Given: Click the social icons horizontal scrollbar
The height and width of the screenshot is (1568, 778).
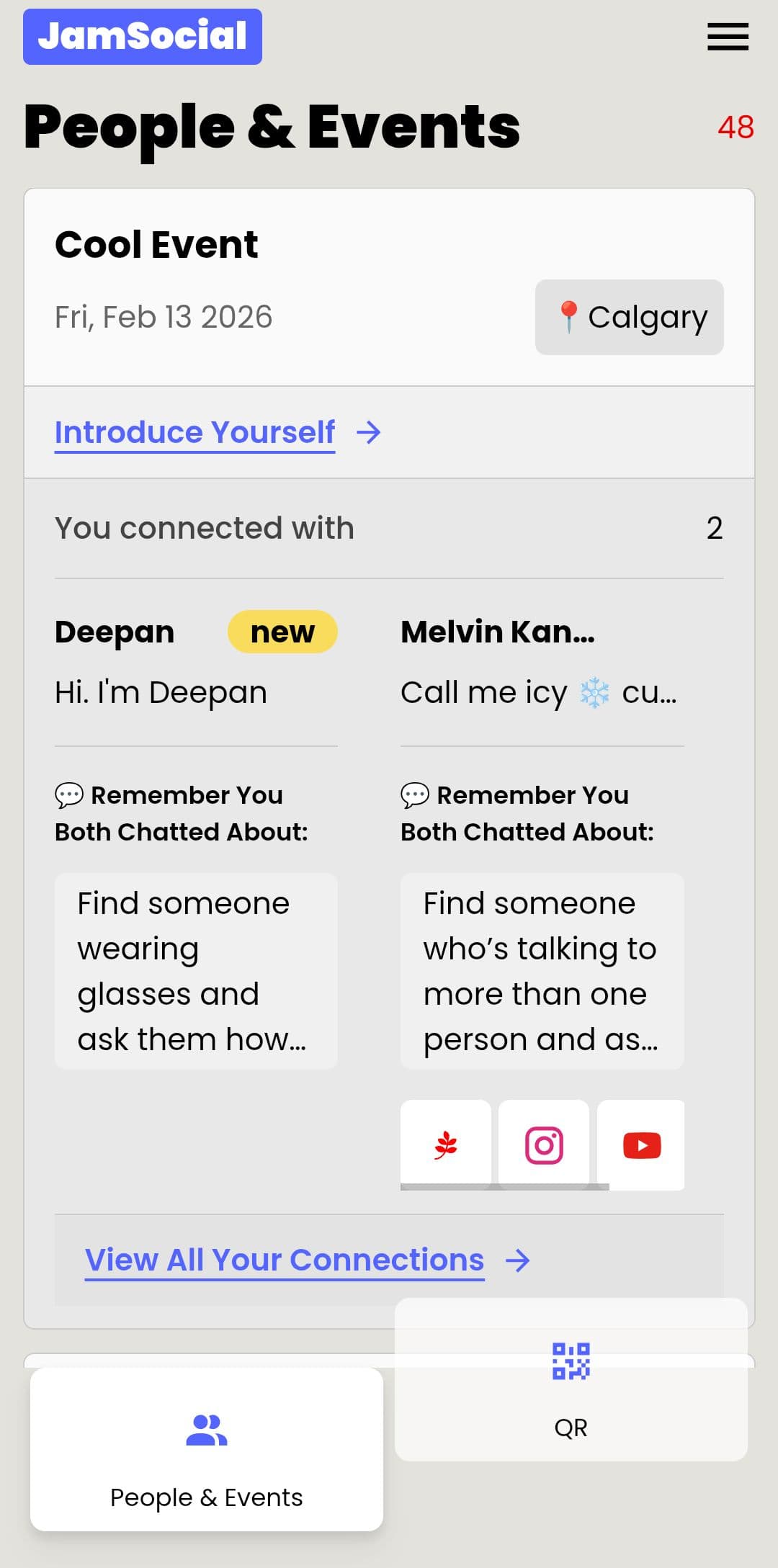Looking at the screenshot, I should point(504,1186).
